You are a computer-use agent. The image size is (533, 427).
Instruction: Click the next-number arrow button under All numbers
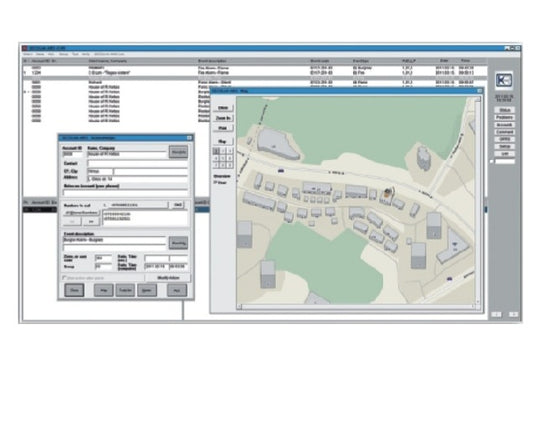pos(91,222)
